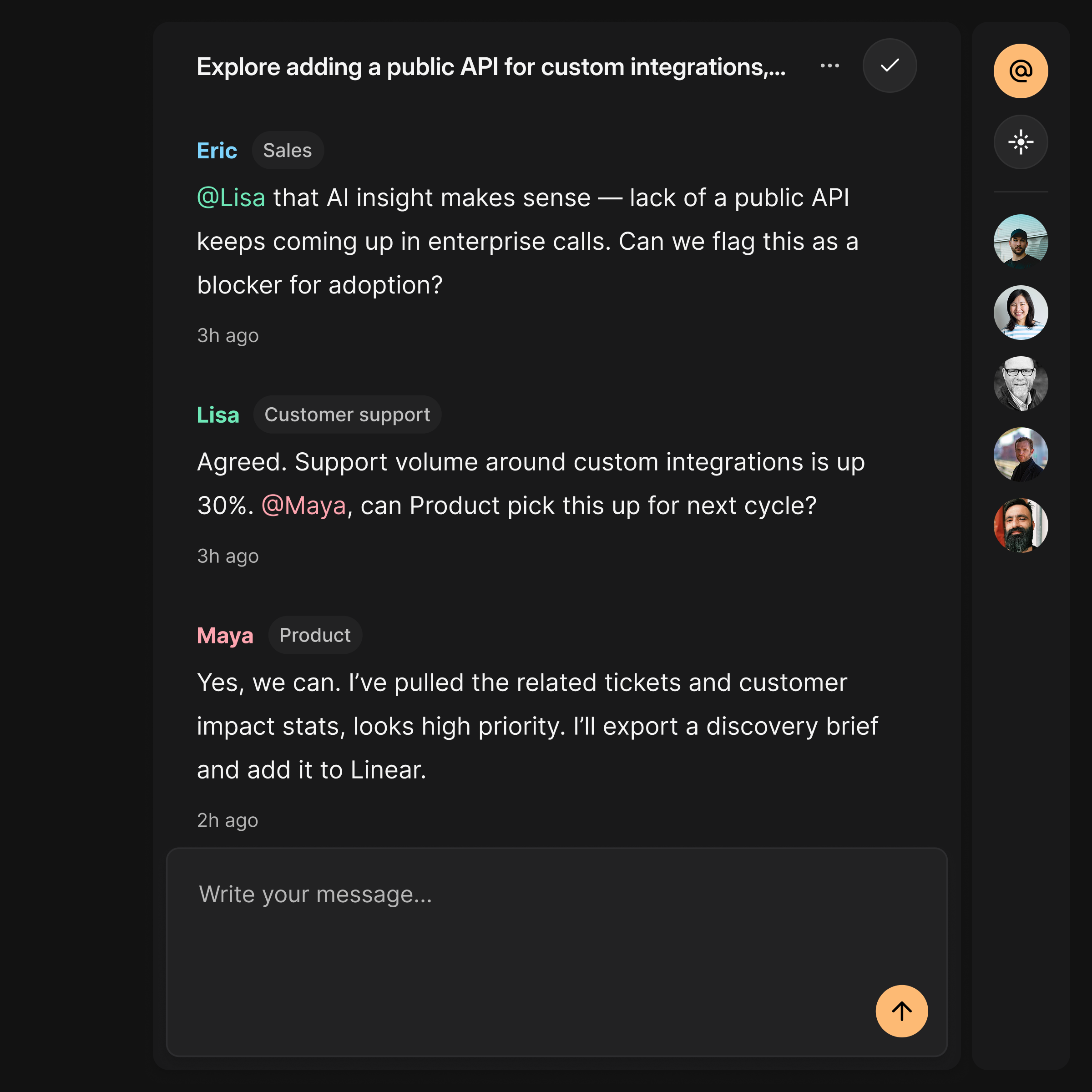Image resolution: width=1092 pixels, height=1092 pixels.
Task: Open the three-dot more options menu
Action: click(829, 66)
